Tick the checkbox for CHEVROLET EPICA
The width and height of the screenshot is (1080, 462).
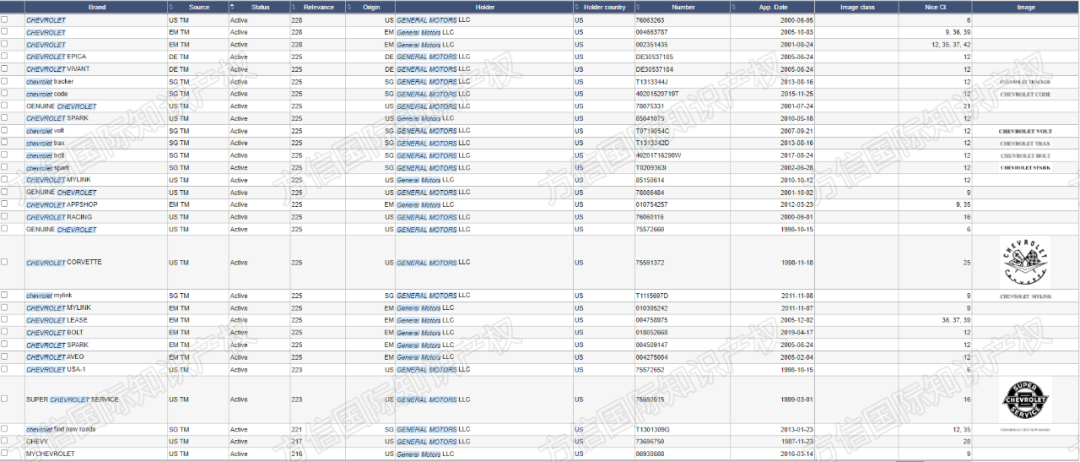coord(5,56)
